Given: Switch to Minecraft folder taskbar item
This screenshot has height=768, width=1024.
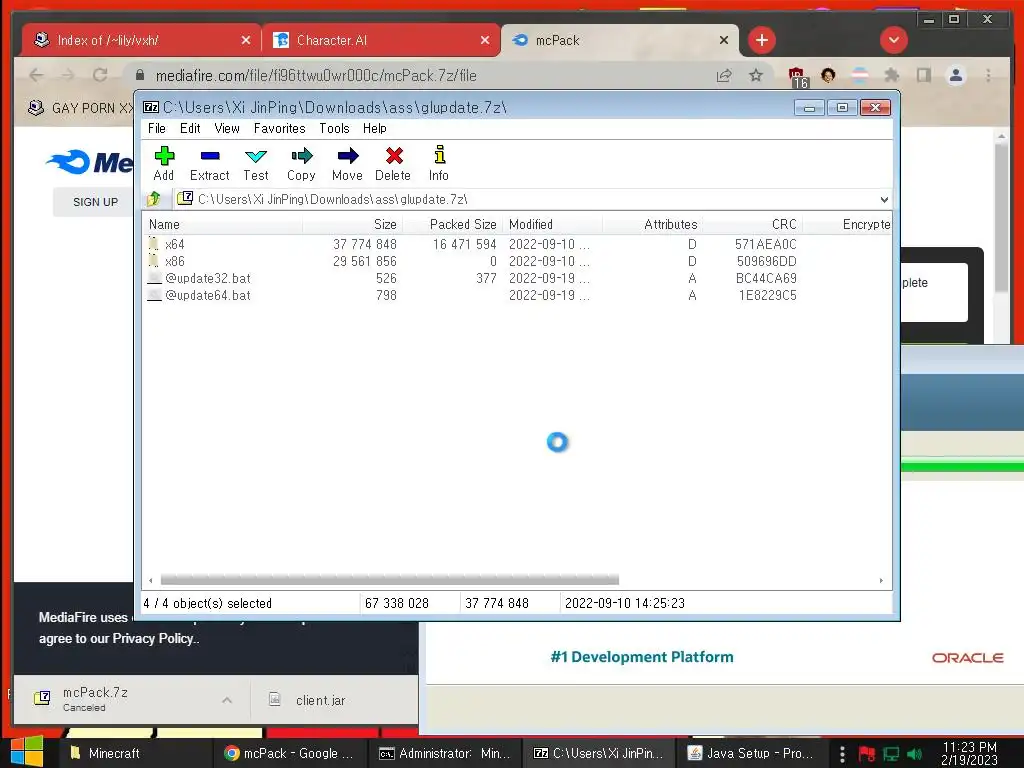Looking at the screenshot, I should [136, 753].
